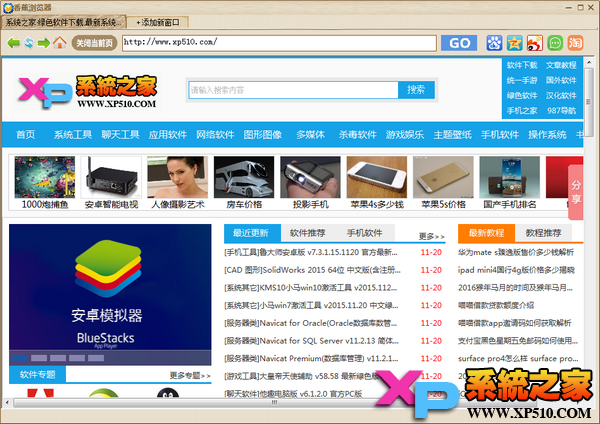
Task: Open the orange Taobao shortcut icon
Action: tap(575, 43)
